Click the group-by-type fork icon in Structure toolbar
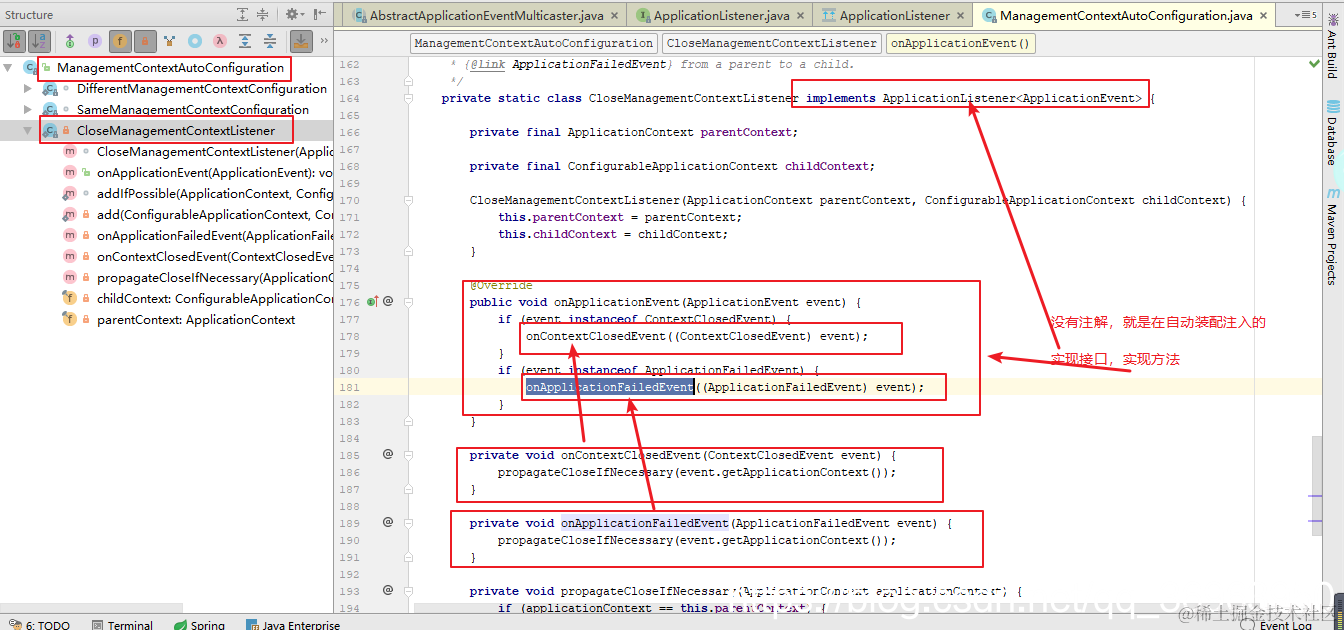 [x=170, y=41]
